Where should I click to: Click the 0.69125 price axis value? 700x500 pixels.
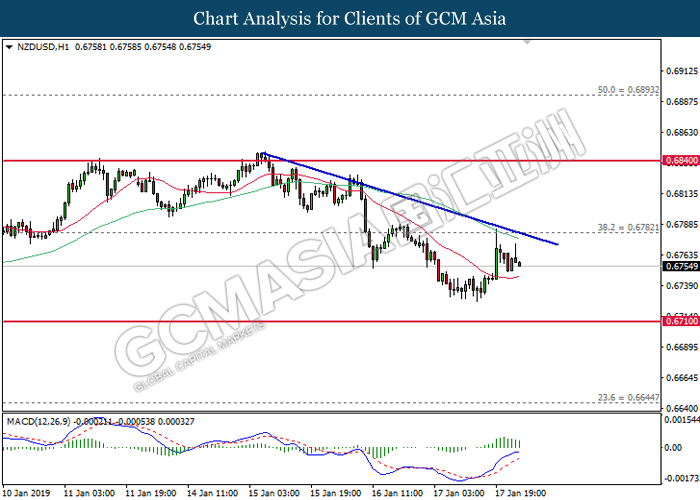[682, 71]
